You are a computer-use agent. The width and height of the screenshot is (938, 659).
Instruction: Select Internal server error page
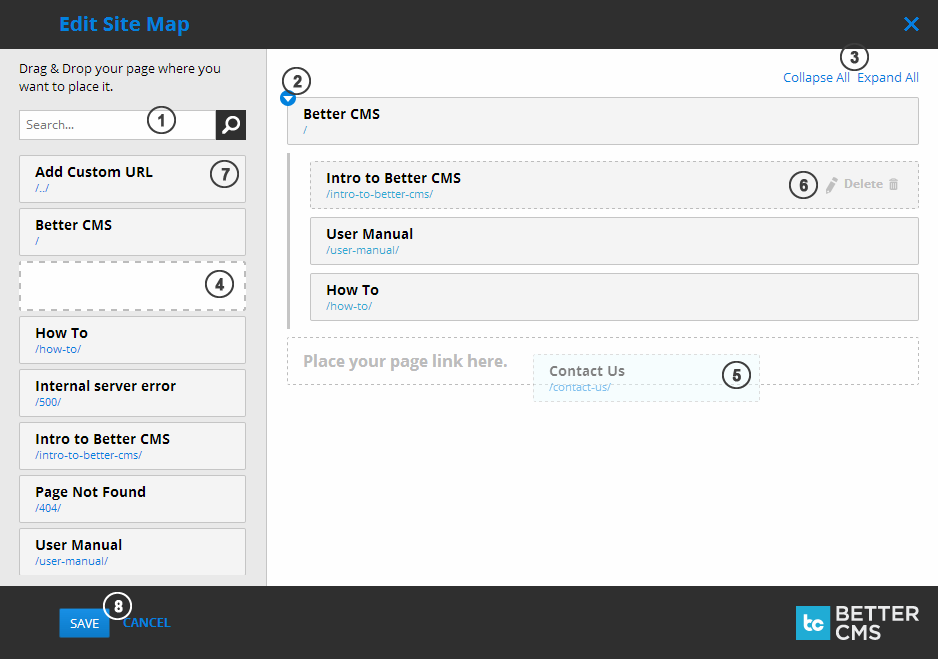tap(132, 393)
